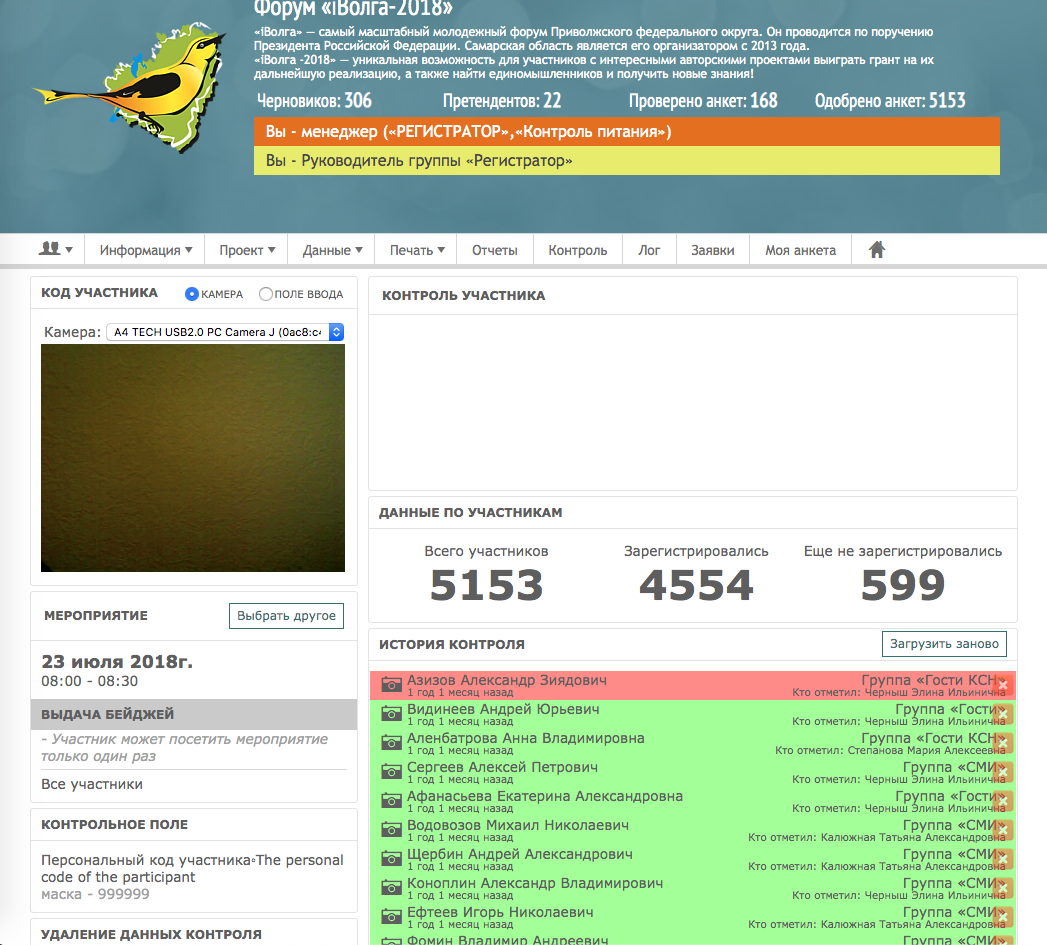Remove the Аленбатрова Анна Владимировна record
Screen dimensions: 1047x945
tap(1003, 743)
